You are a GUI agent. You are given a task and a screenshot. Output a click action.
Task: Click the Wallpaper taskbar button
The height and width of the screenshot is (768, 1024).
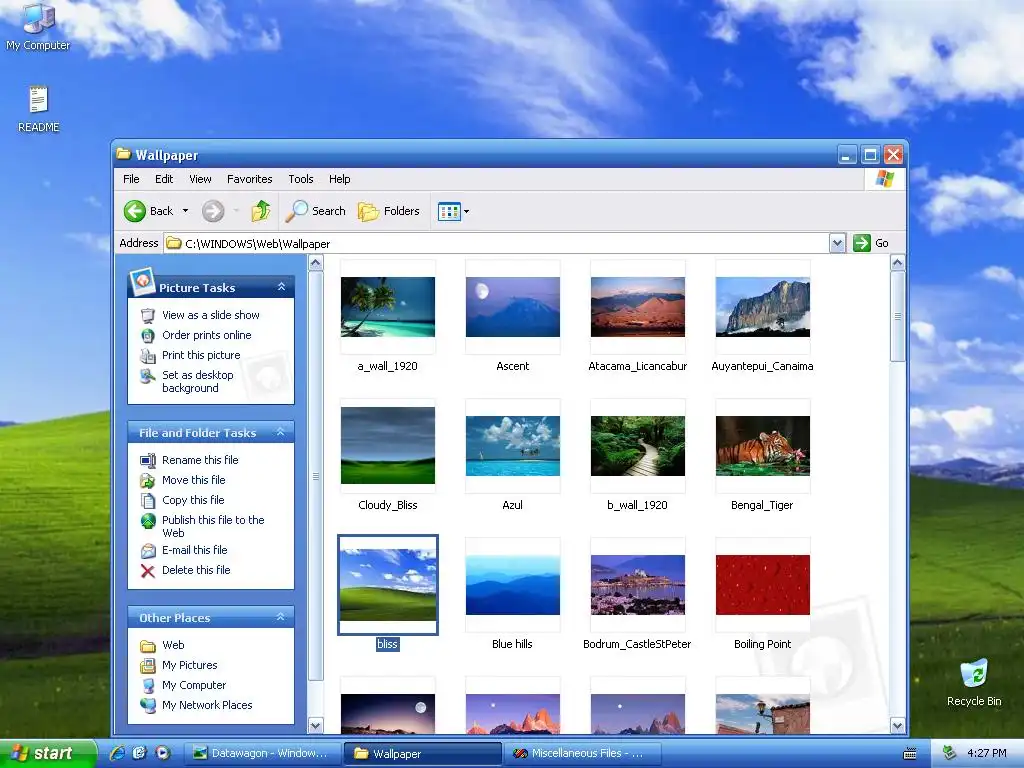point(422,753)
